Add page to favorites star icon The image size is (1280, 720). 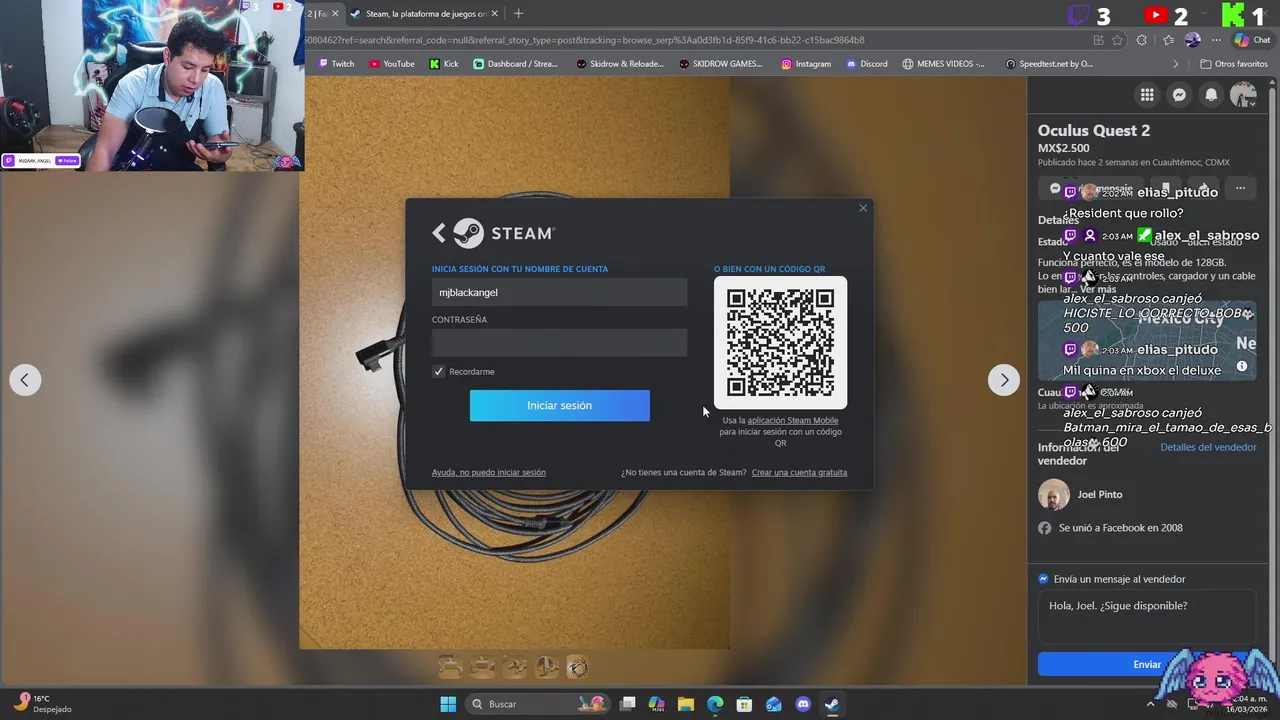point(1117,40)
